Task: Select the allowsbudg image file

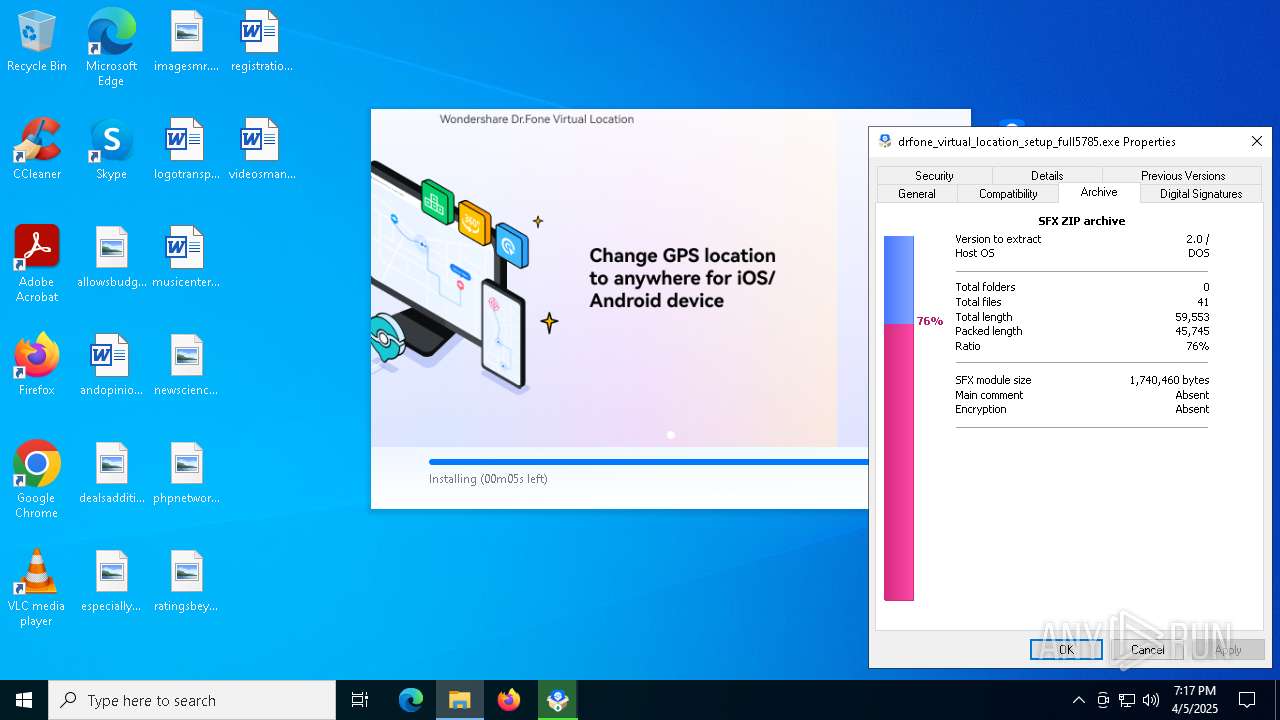Action: 111,258
